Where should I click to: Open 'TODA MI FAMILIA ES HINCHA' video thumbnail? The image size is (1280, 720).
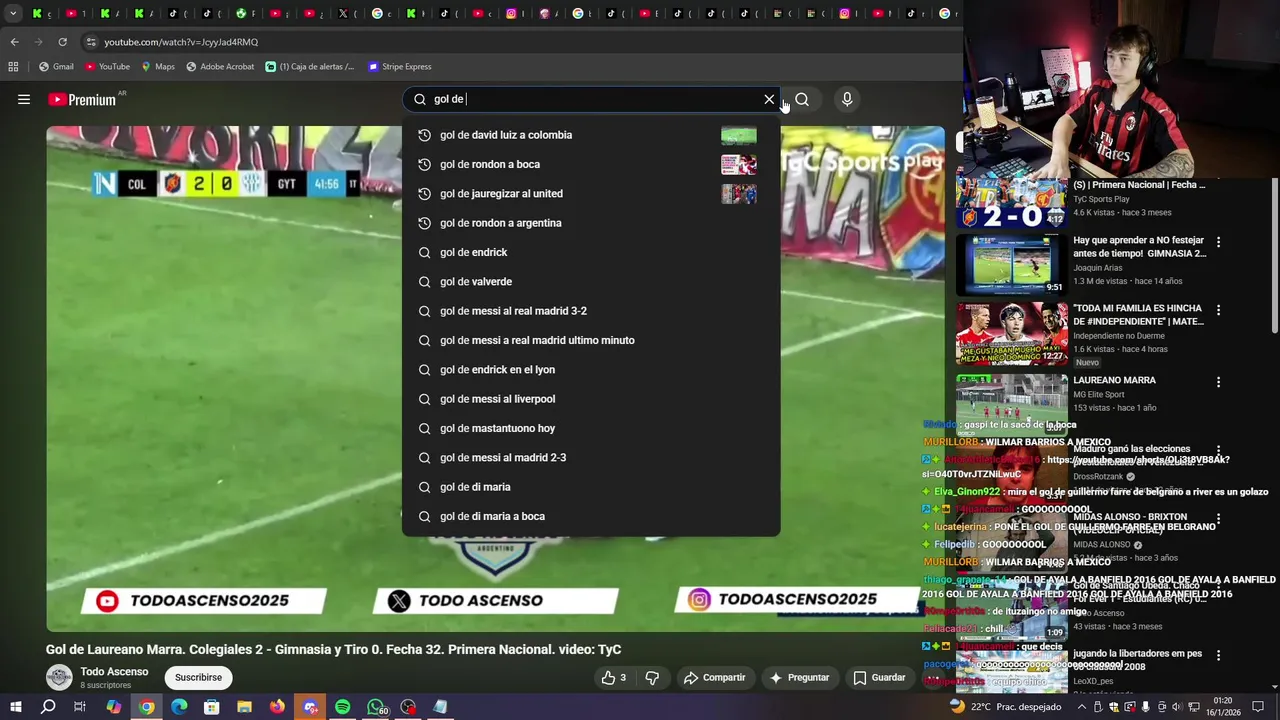pyautogui.click(x=1011, y=334)
